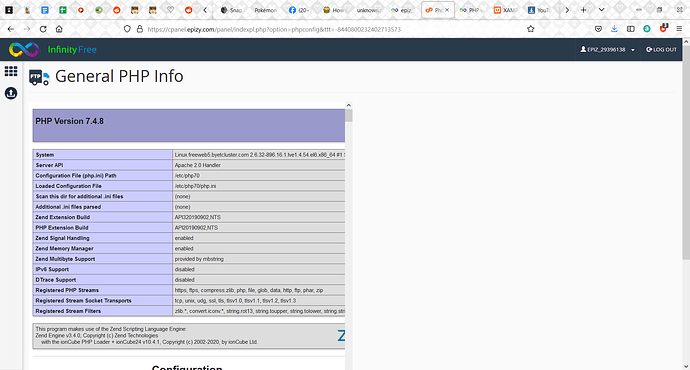The height and width of the screenshot is (370, 690).
Task: Click the Registered PHP Streams label
Action: pos(67,290)
